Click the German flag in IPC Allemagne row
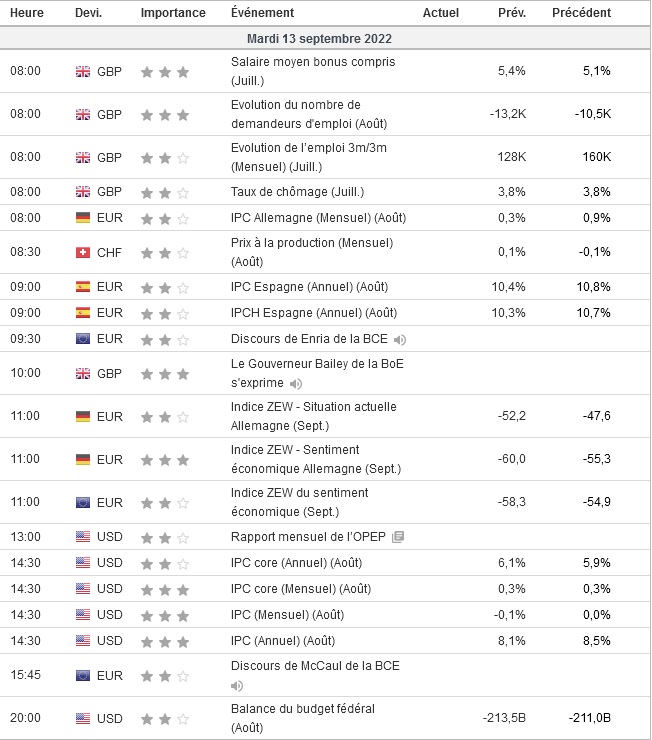 coord(83,218)
